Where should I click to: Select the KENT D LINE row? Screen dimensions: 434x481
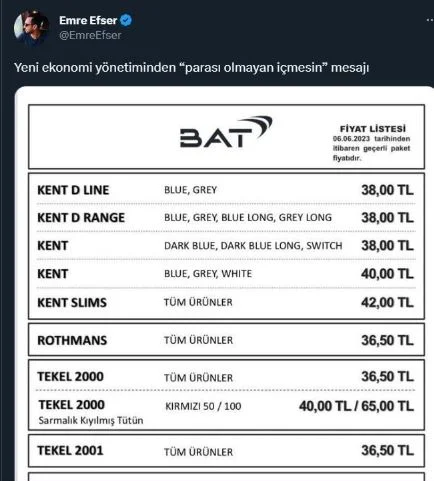pyautogui.click(x=226, y=190)
